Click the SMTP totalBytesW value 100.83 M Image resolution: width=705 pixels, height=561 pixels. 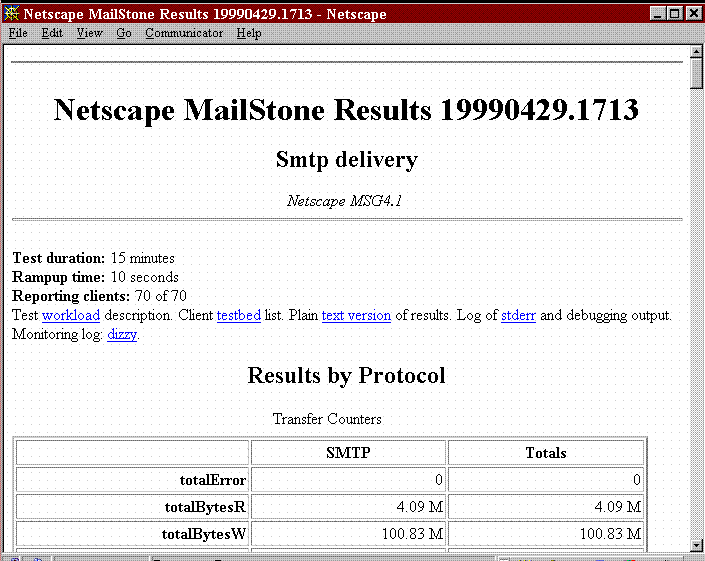pos(412,534)
